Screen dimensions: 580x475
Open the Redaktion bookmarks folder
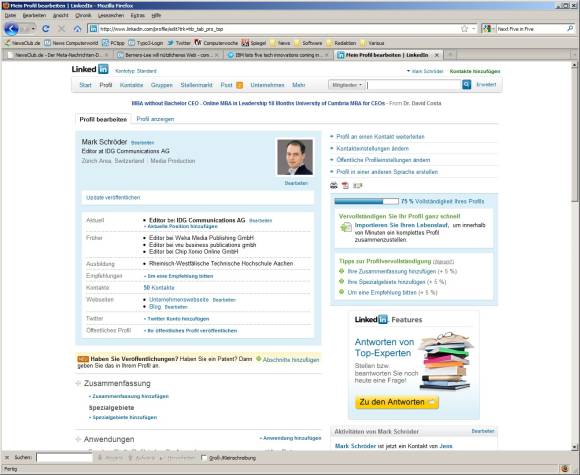[x=342, y=43]
